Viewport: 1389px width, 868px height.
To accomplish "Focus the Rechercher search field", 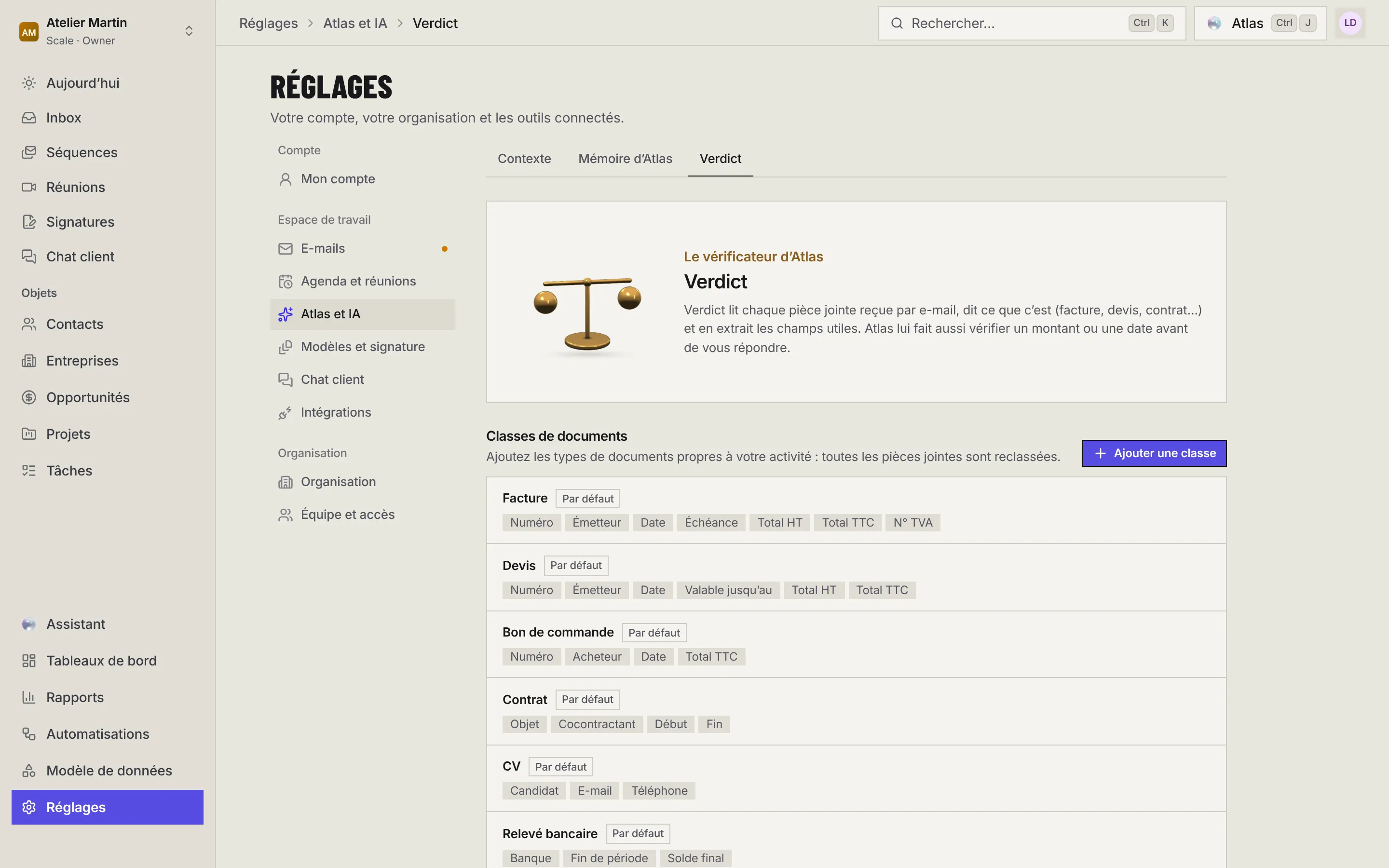I will [1032, 23].
